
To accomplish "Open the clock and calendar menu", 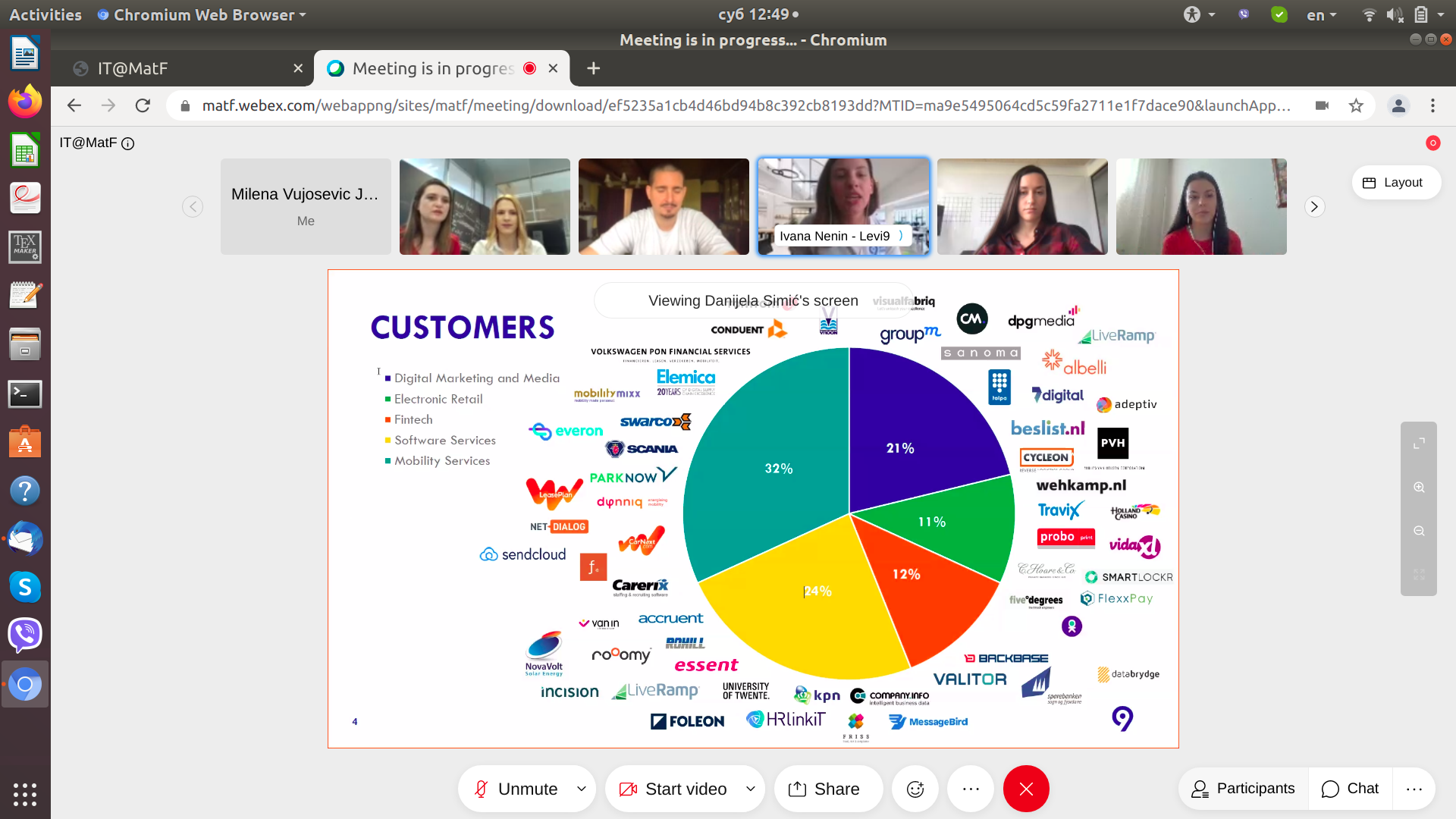I will (x=758, y=14).
